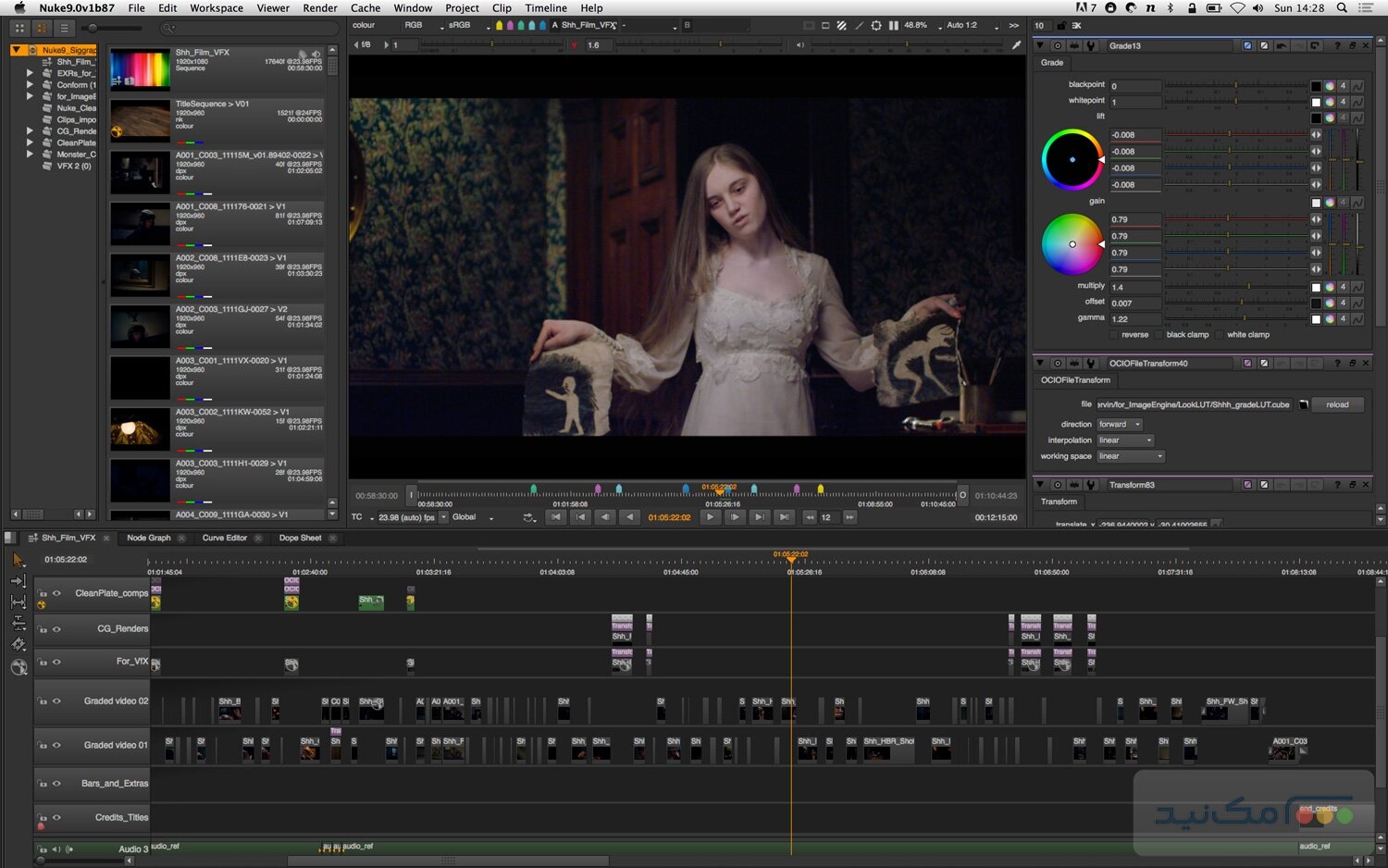Click the gear settings icon in the viewer toolbar

click(876, 25)
